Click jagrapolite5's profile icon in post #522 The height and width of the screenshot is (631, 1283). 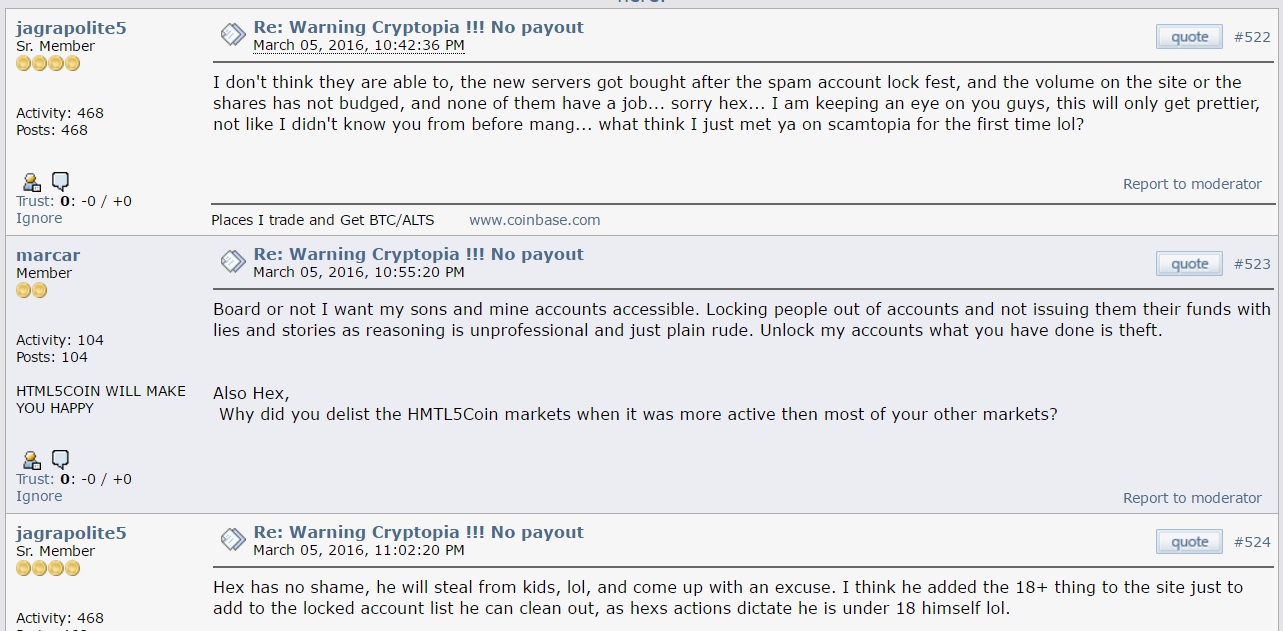click(32, 182)
